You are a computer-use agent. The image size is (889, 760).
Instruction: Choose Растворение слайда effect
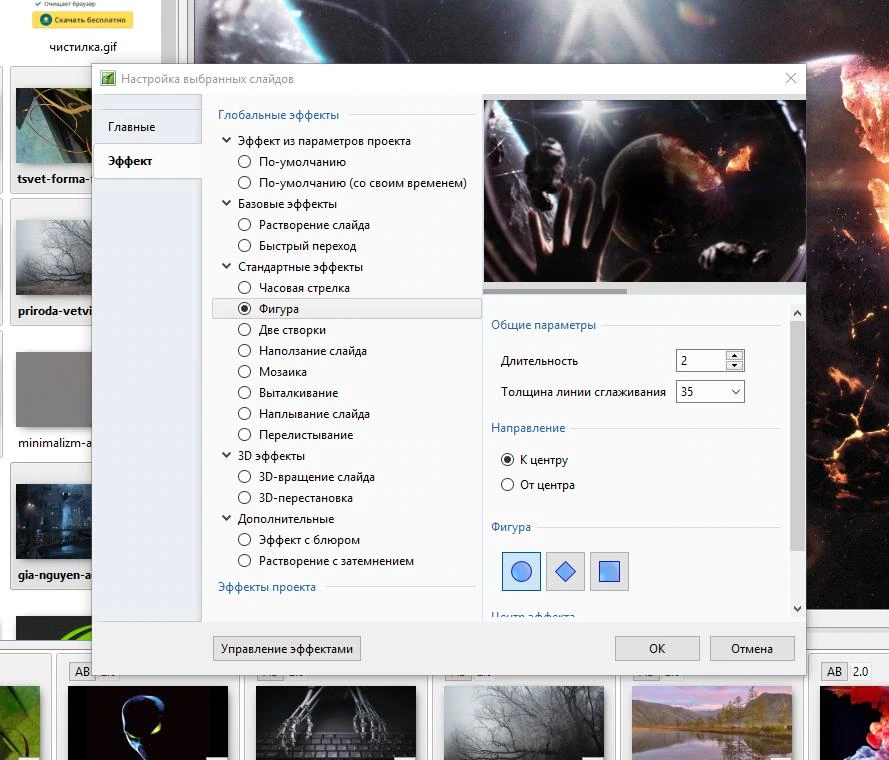[x=244, y=225]
